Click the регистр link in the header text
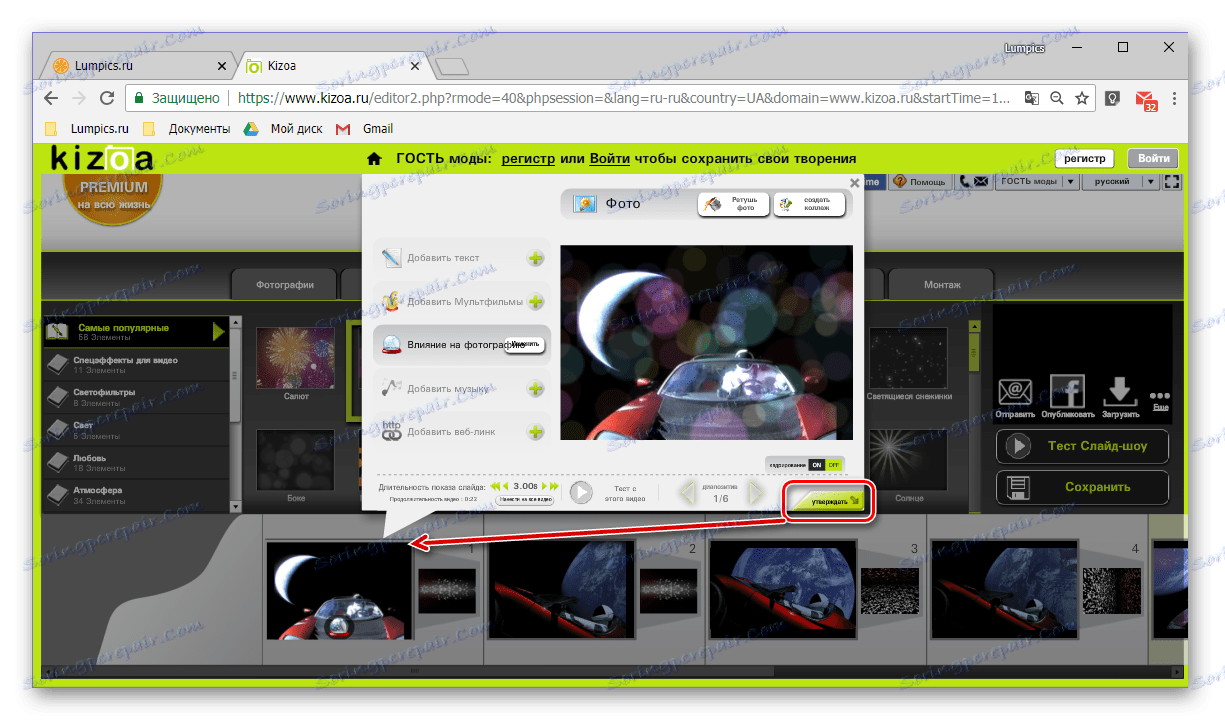This screenshot has width=1225, height=720. 528,158
